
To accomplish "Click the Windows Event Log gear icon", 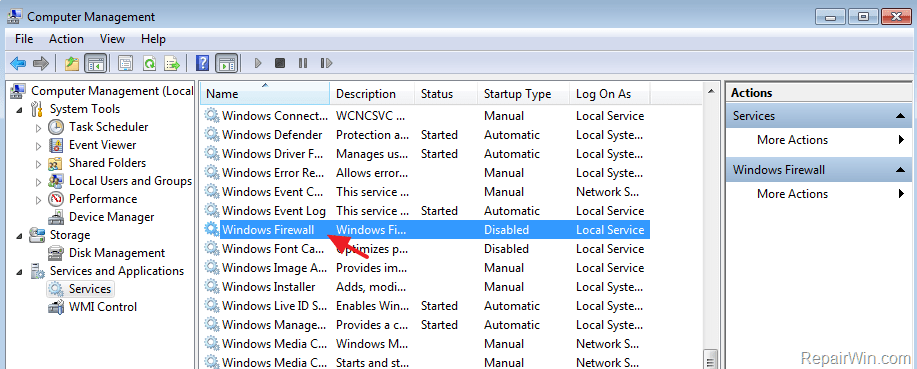I will coord(211,211).
